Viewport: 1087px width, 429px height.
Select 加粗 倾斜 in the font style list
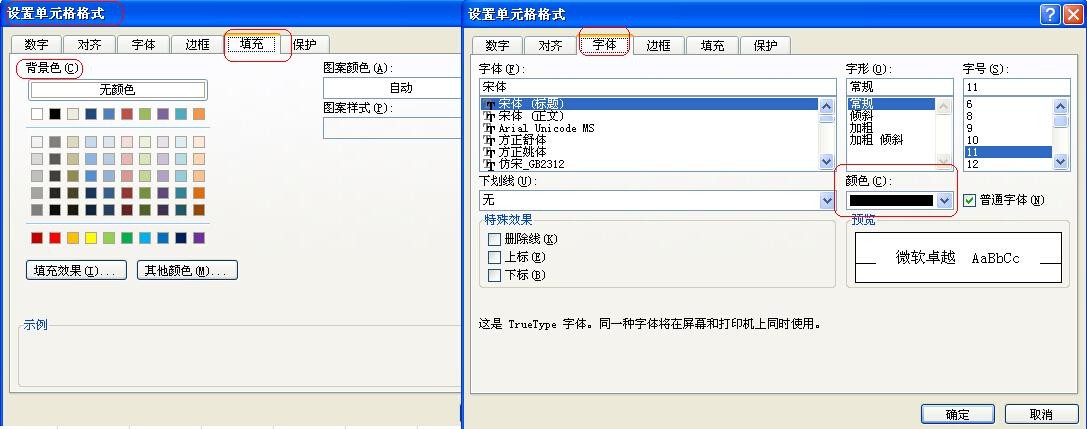tap(891, 140)
